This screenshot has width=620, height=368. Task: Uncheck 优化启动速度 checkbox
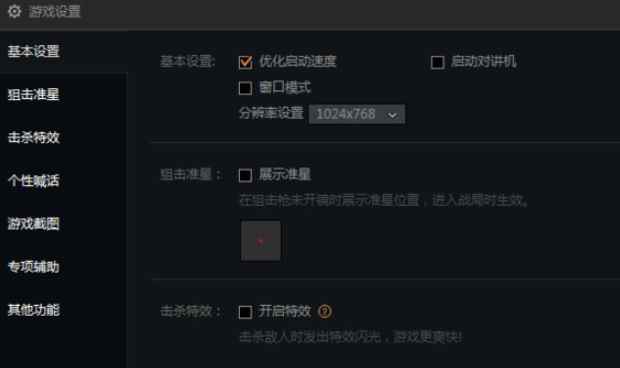[245, 62]
